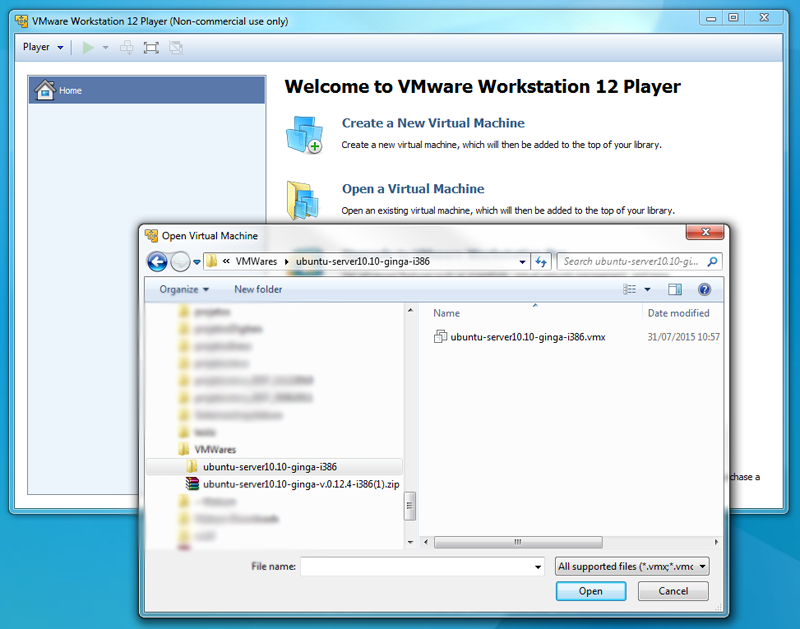Click the new virtual machine icon
This screenshot has height=629, width=800.
pos(305,135)
